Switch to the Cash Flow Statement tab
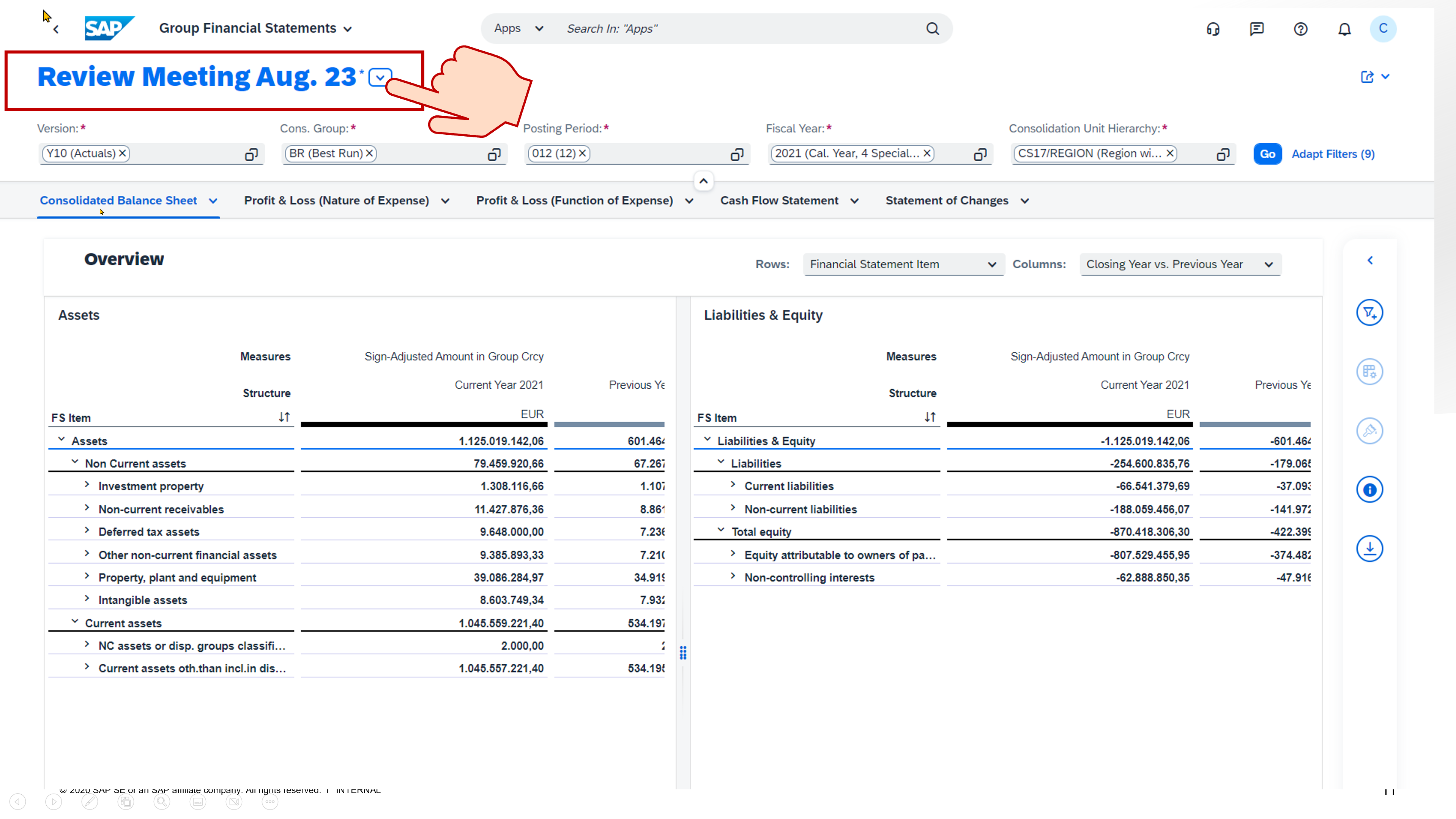1456x819 pixels. [x=779, y=201]
